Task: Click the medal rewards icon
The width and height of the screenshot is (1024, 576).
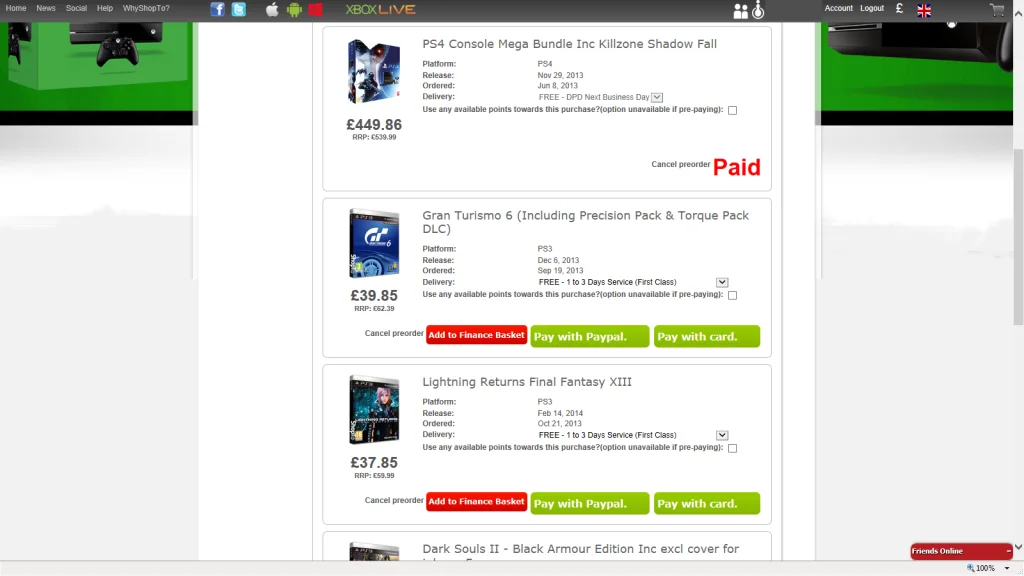Action: coord(758,10)
